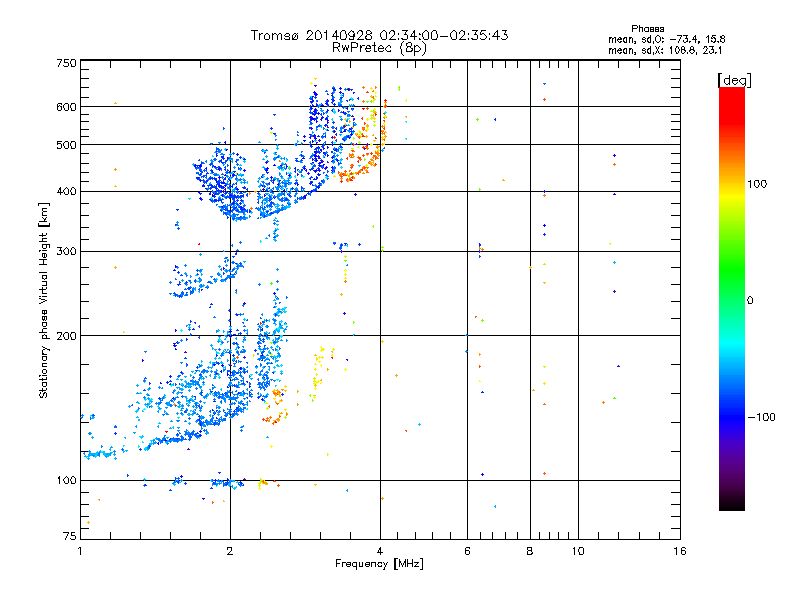800x600 pixels.
Task: Click the "Phases" heading text
Action: coord(647,29)
